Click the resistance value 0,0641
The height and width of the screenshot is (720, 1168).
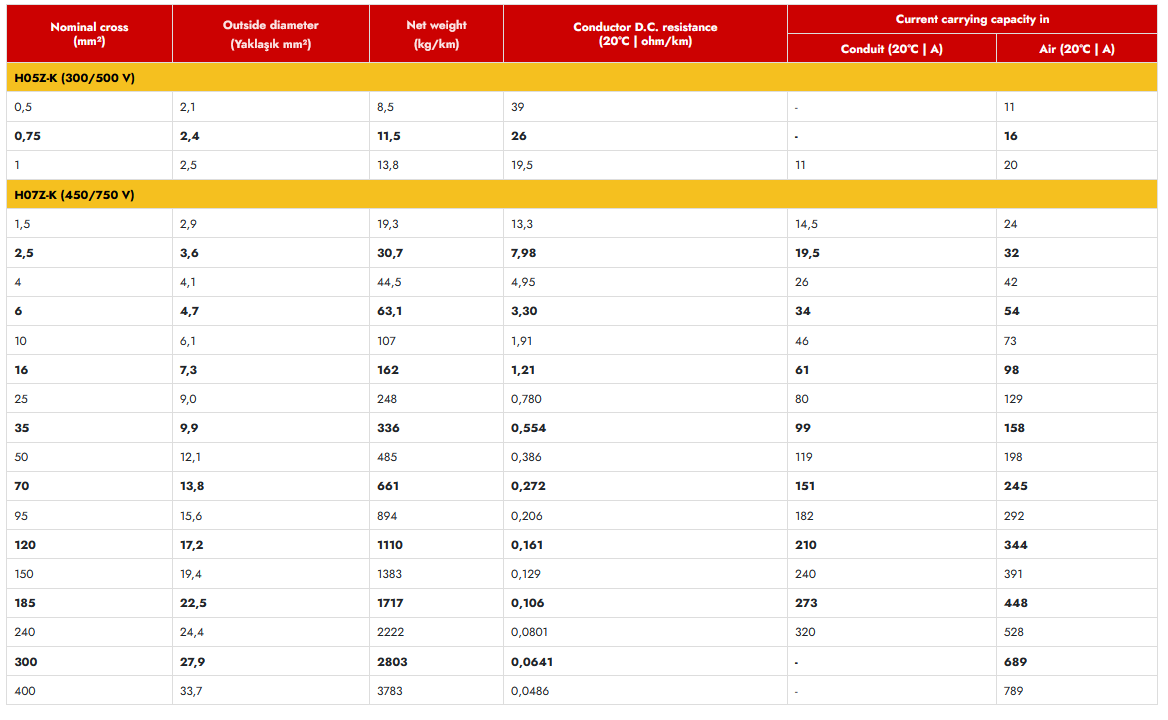point(531,662)
